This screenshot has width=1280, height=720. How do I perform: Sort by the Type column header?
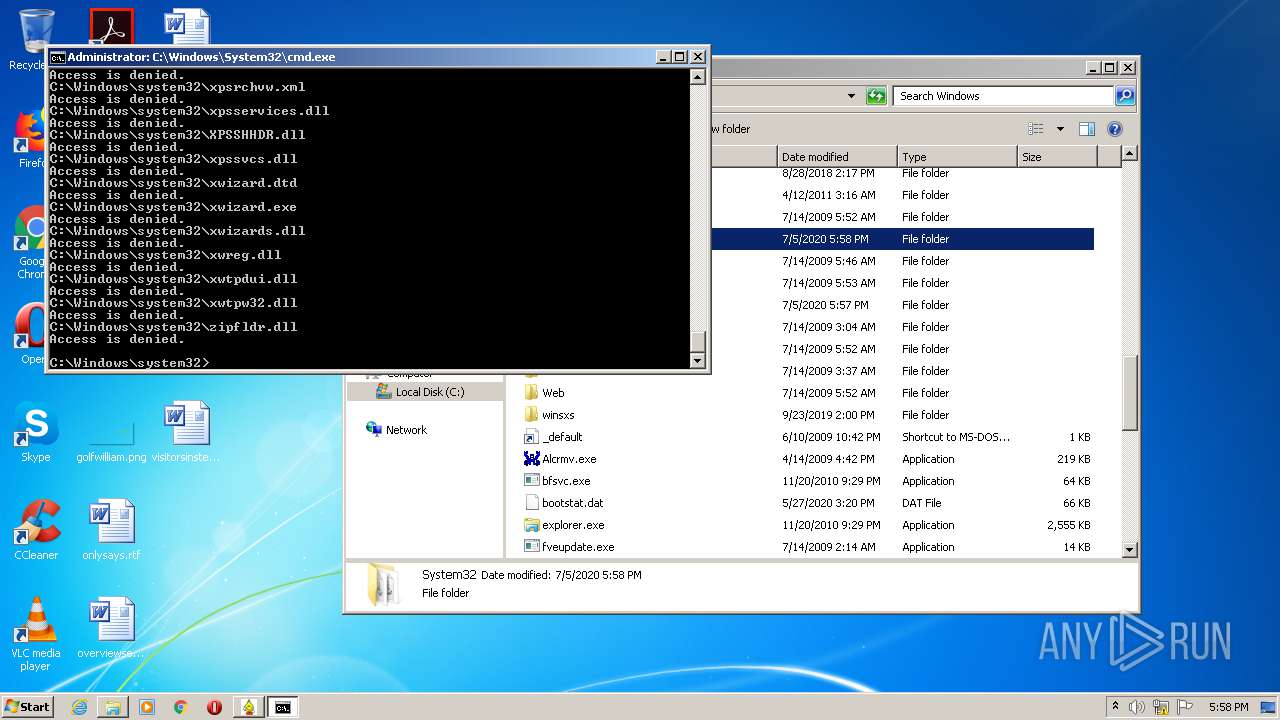pyautogui.click(x=956, y=157)
